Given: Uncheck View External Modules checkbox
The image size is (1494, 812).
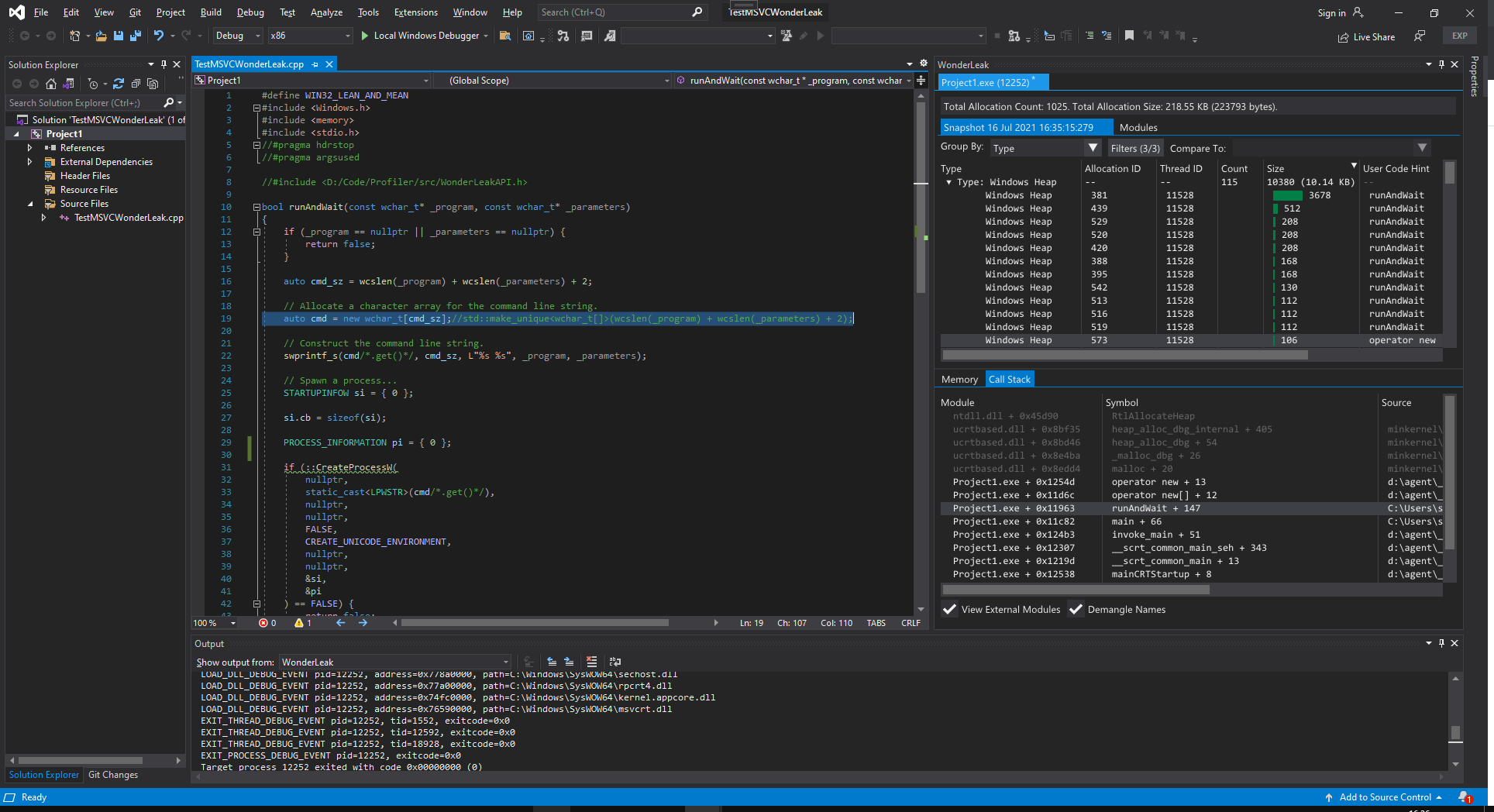Looking at the screenshot, I should click(x=950, y=610).
